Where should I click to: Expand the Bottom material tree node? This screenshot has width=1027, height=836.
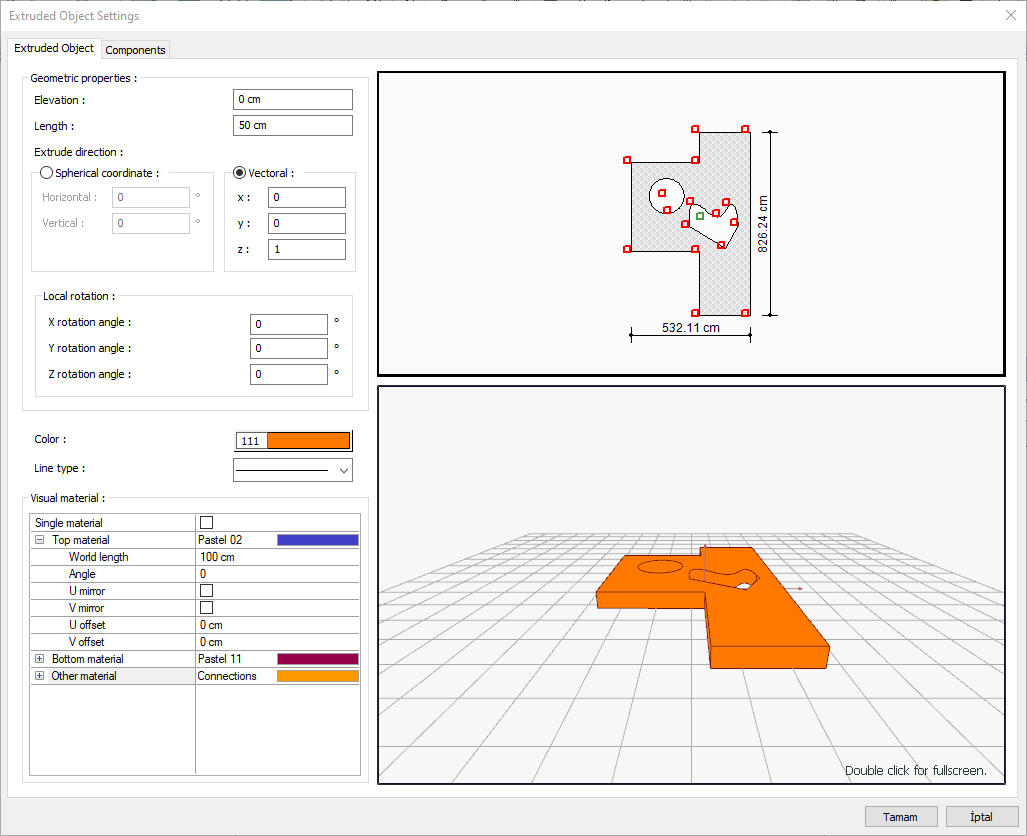(x=40, y=659)
